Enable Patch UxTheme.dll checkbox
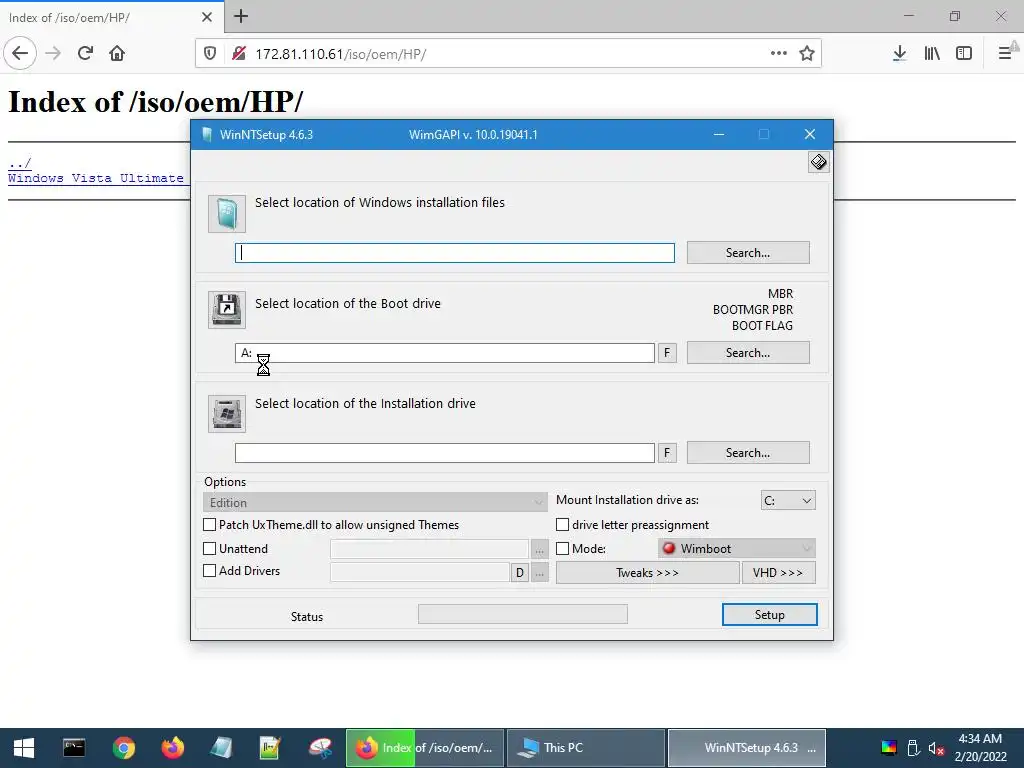The height and width of the screenshot is (768, 1024). pos(210,524)
